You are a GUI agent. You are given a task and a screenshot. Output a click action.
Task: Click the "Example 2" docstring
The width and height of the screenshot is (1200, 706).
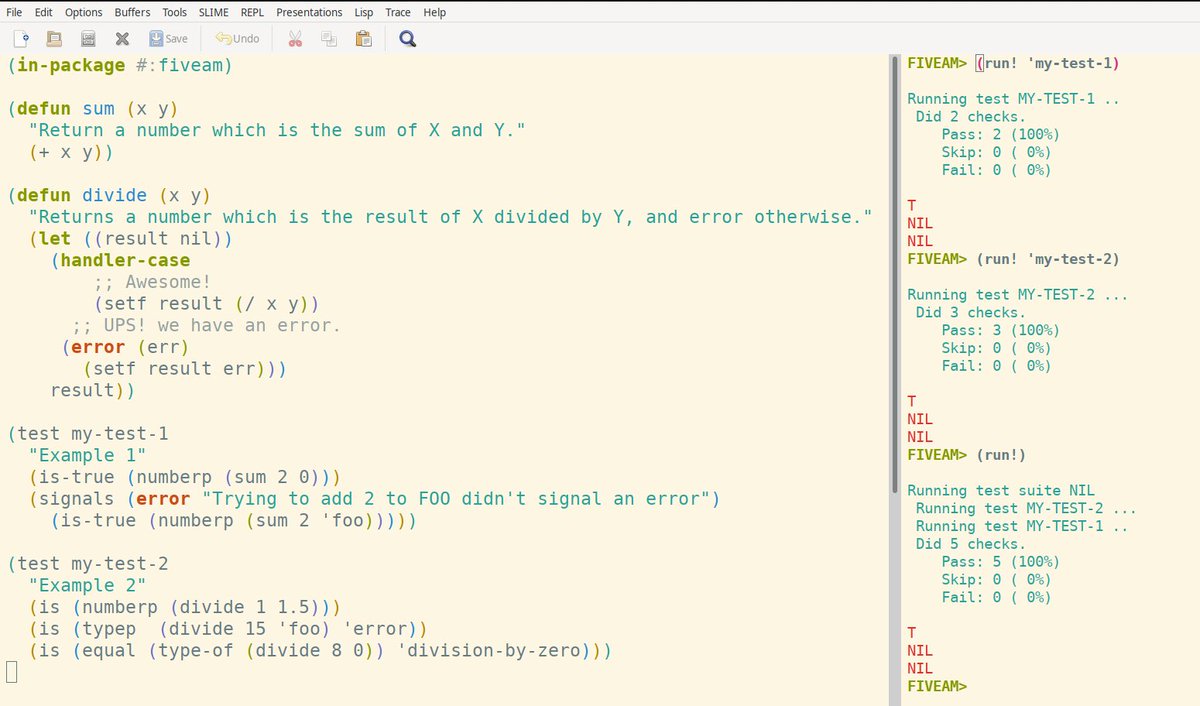pos(88,586)
